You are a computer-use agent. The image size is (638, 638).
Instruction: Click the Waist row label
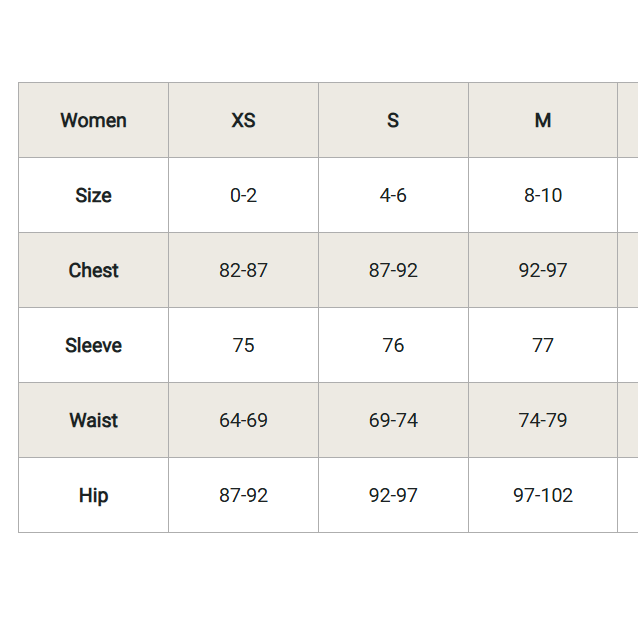pos(93,420)
